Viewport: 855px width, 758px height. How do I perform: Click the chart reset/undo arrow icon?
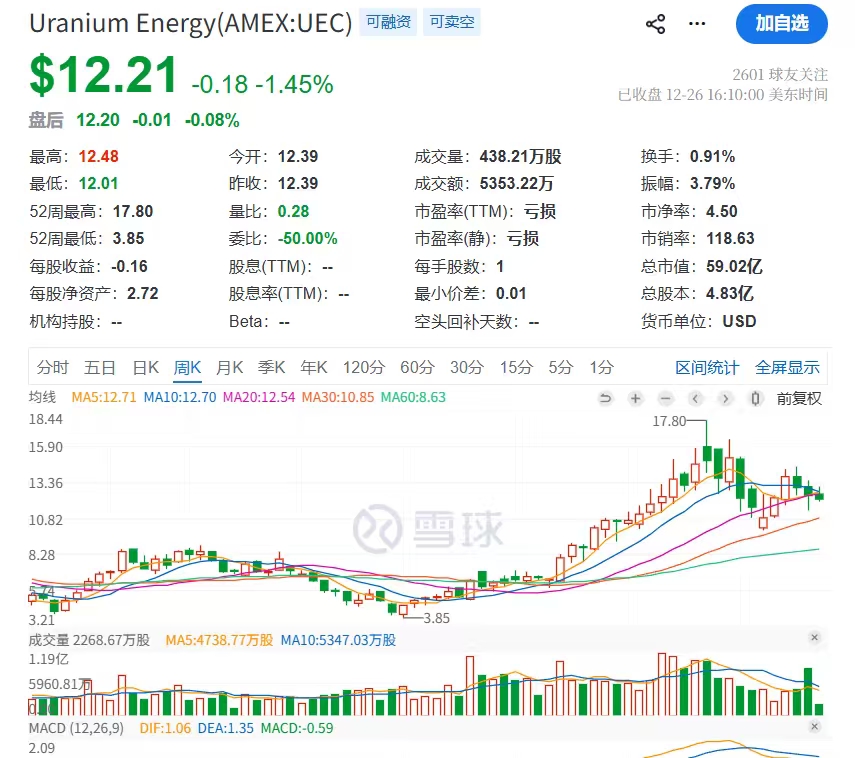tap(605, 399)
